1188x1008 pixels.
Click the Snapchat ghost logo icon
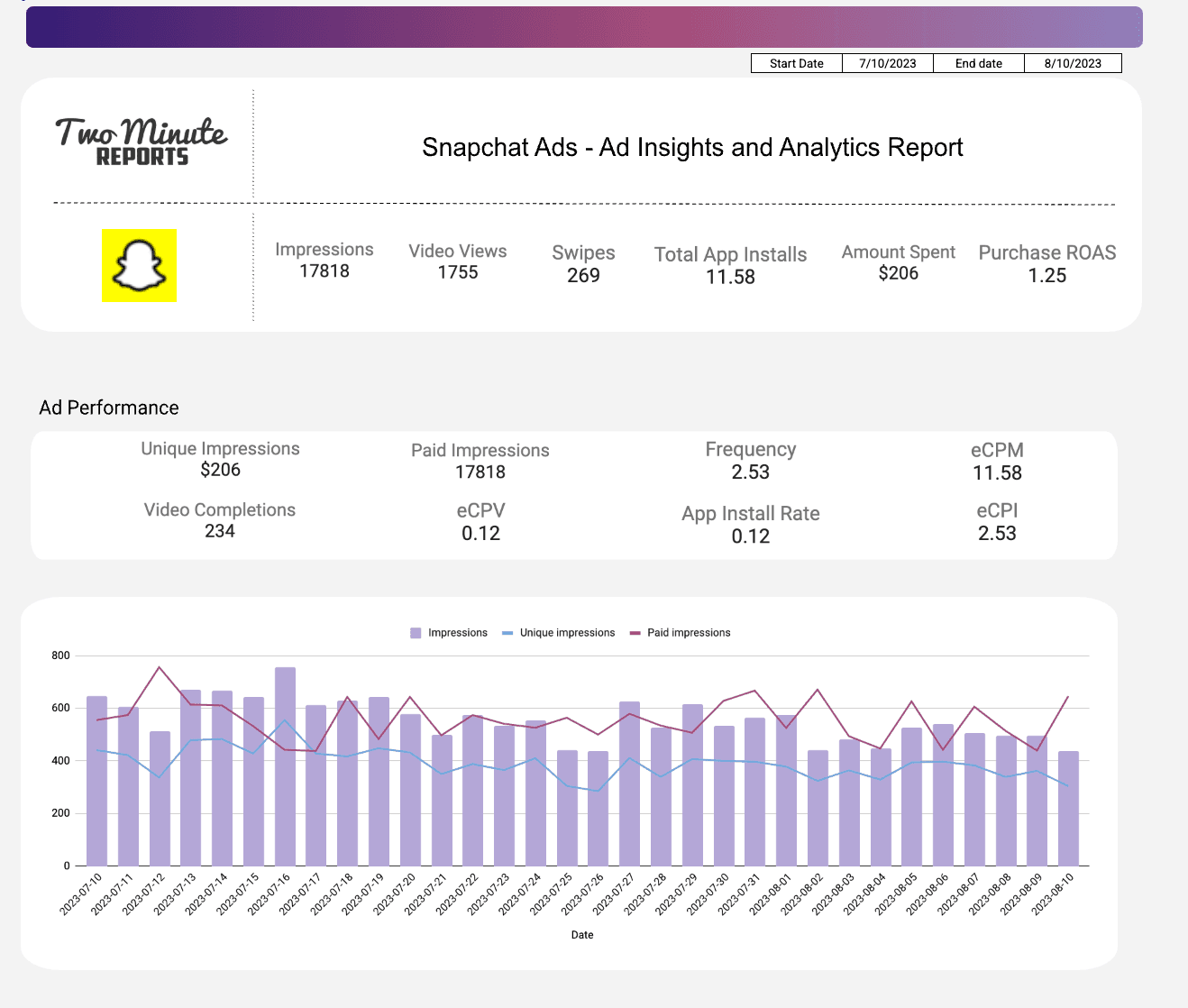pyautogui.click(x=139, y=265)
